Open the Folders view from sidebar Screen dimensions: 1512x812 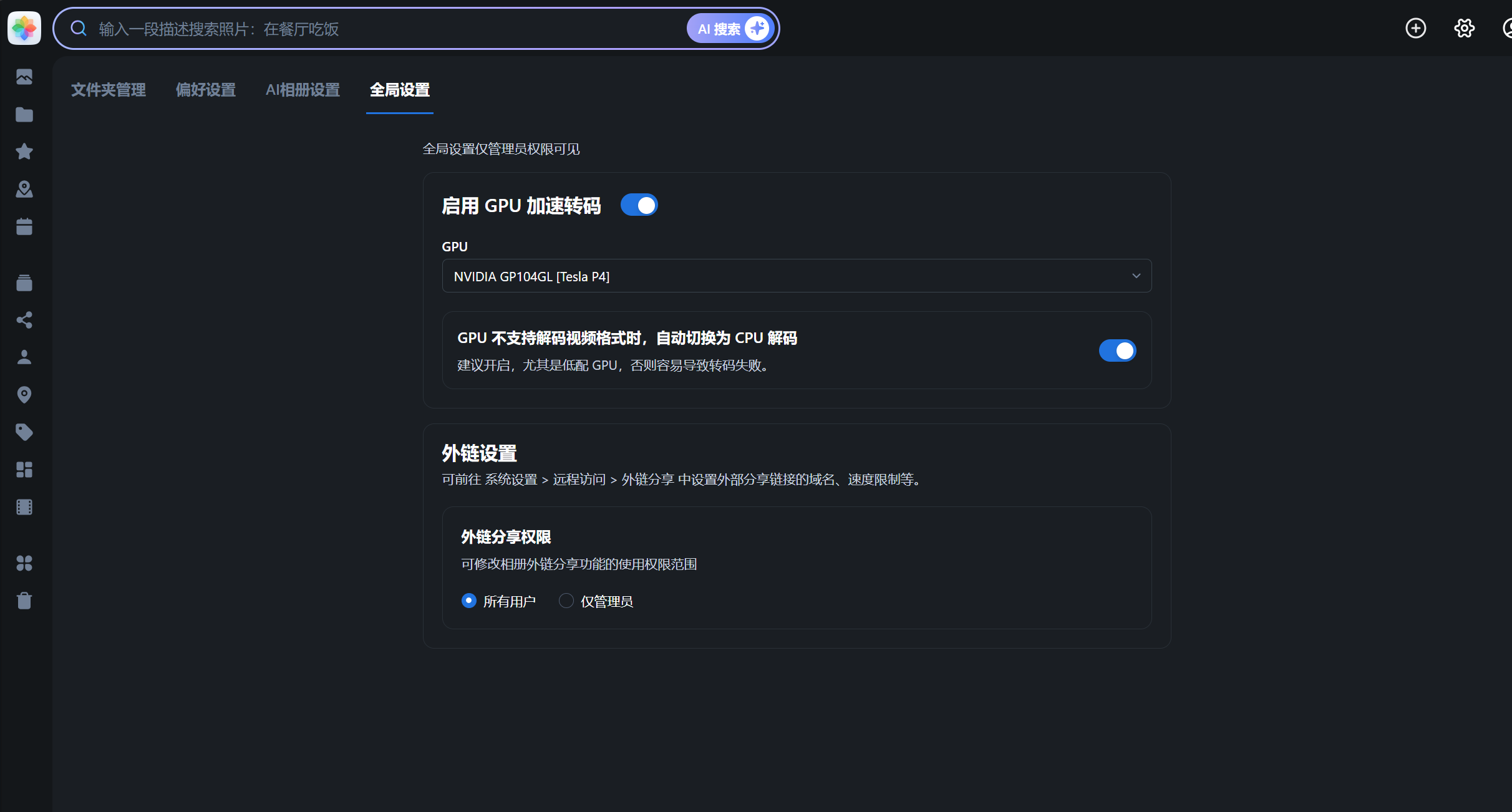pyautogui.click(x=24, y=115)
